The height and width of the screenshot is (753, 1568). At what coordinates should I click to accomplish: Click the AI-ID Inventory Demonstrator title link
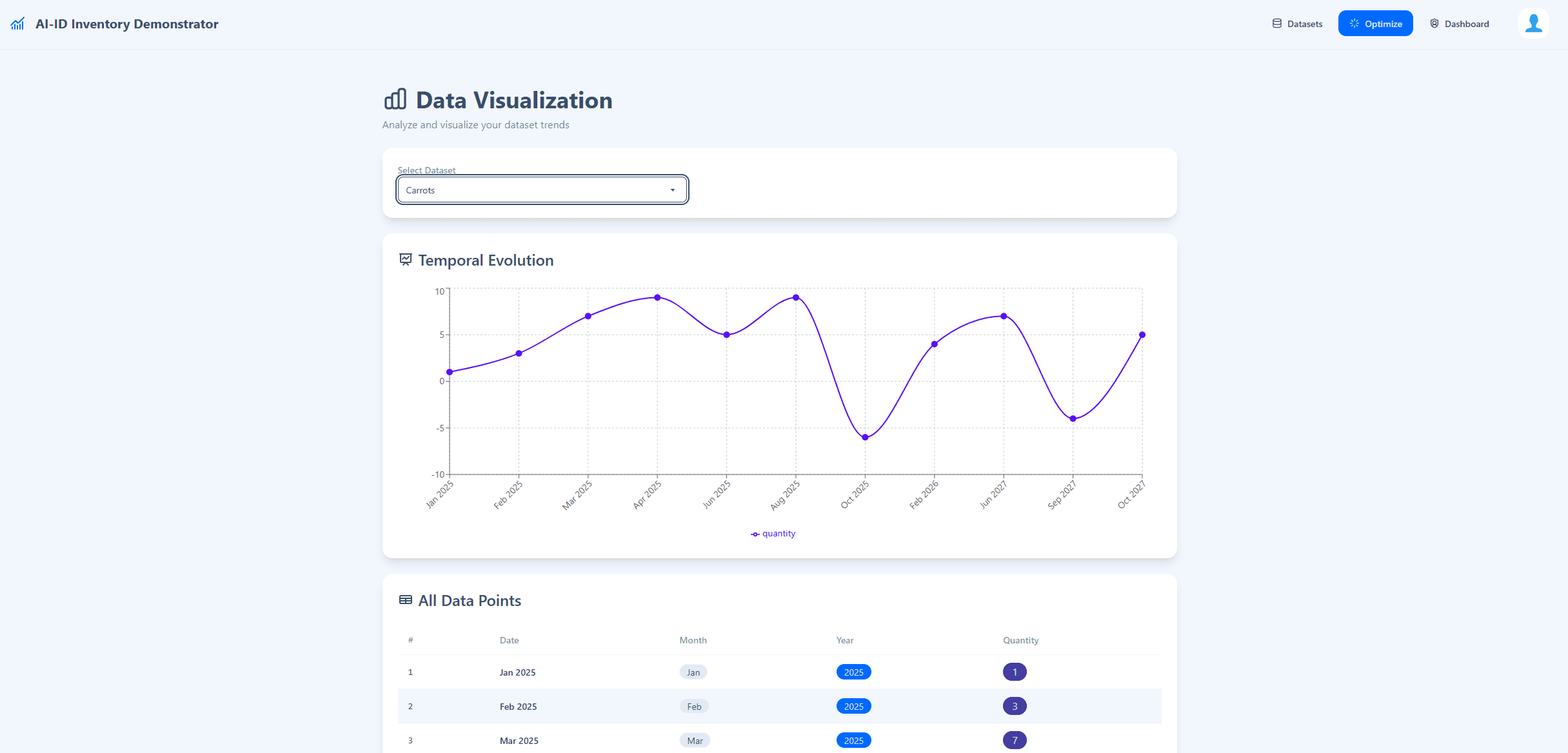(127, 24)
